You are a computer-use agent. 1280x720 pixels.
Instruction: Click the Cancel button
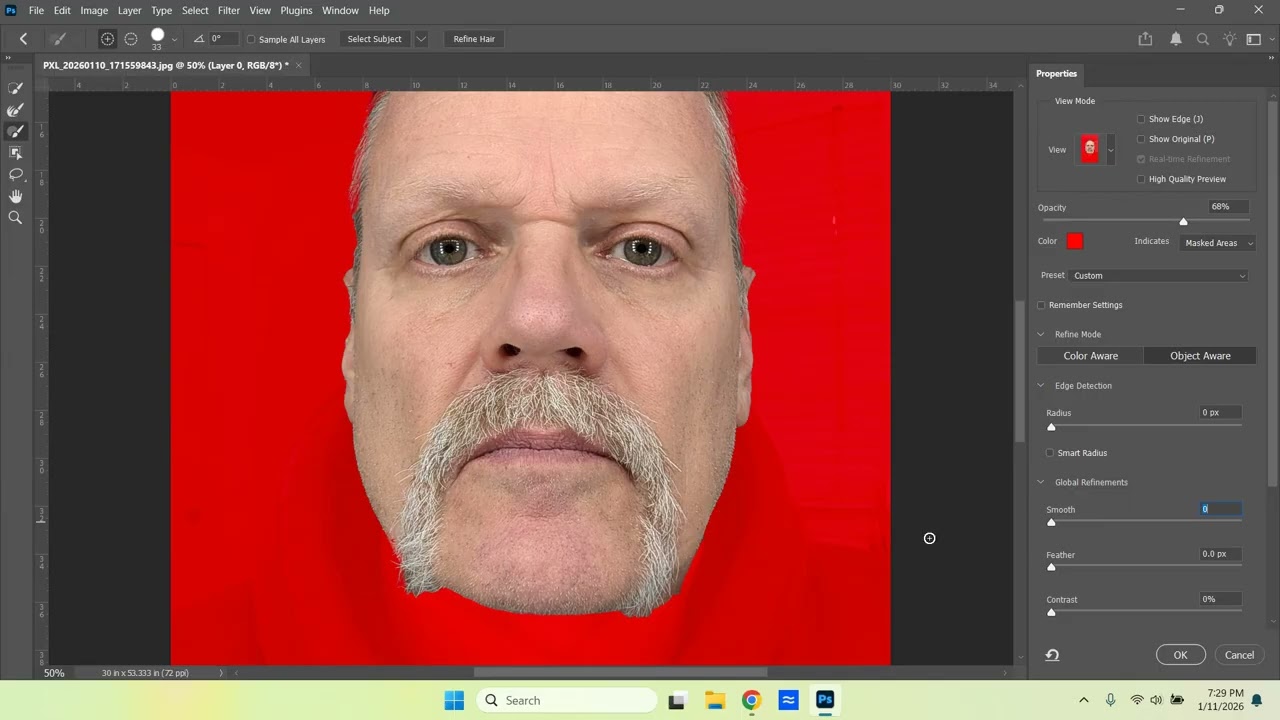[x=1239, y=655]
